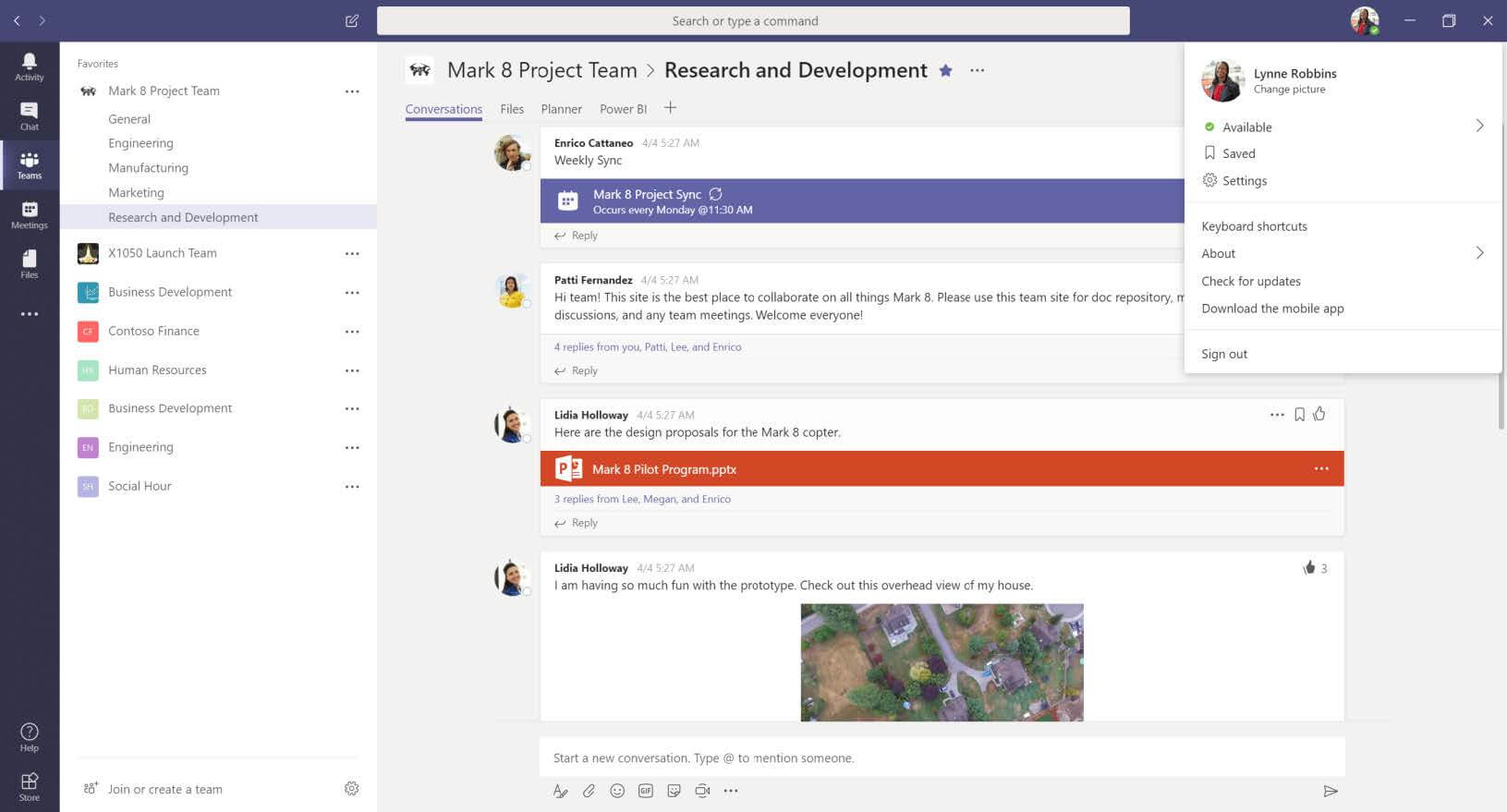Open the Chat section
The image size is (1507, 812).
tap(30, 116)
